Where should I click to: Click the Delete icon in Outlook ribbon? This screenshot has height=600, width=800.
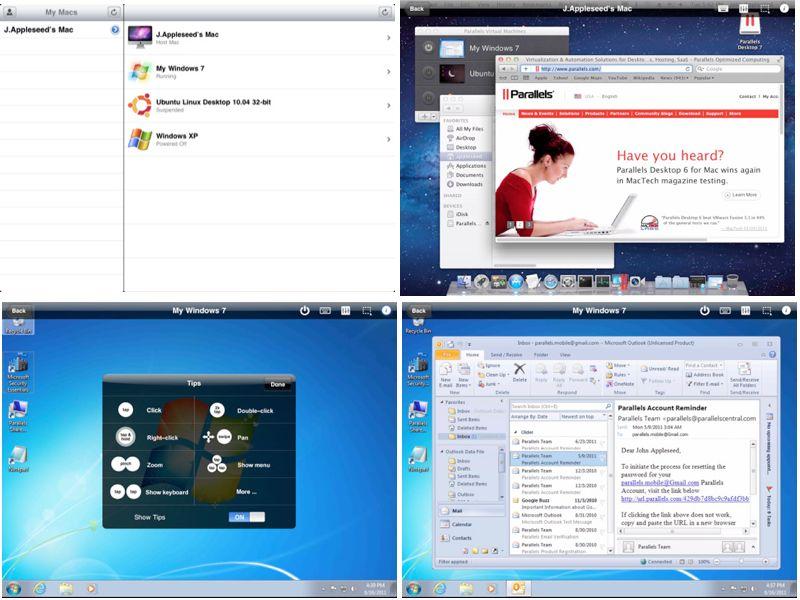519,373
